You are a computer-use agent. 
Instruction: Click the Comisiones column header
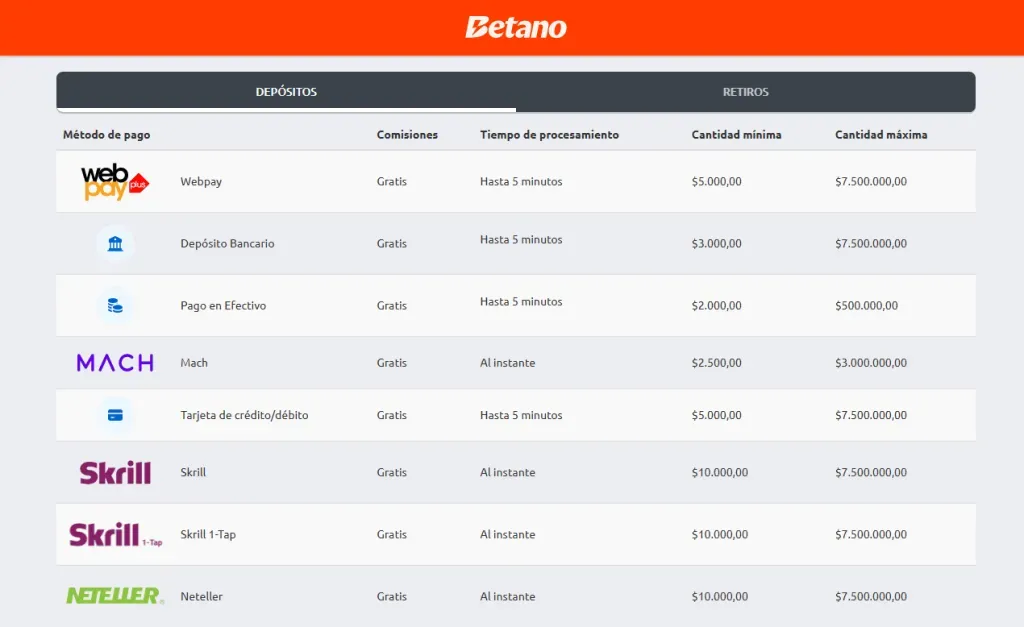click(407, 133)
